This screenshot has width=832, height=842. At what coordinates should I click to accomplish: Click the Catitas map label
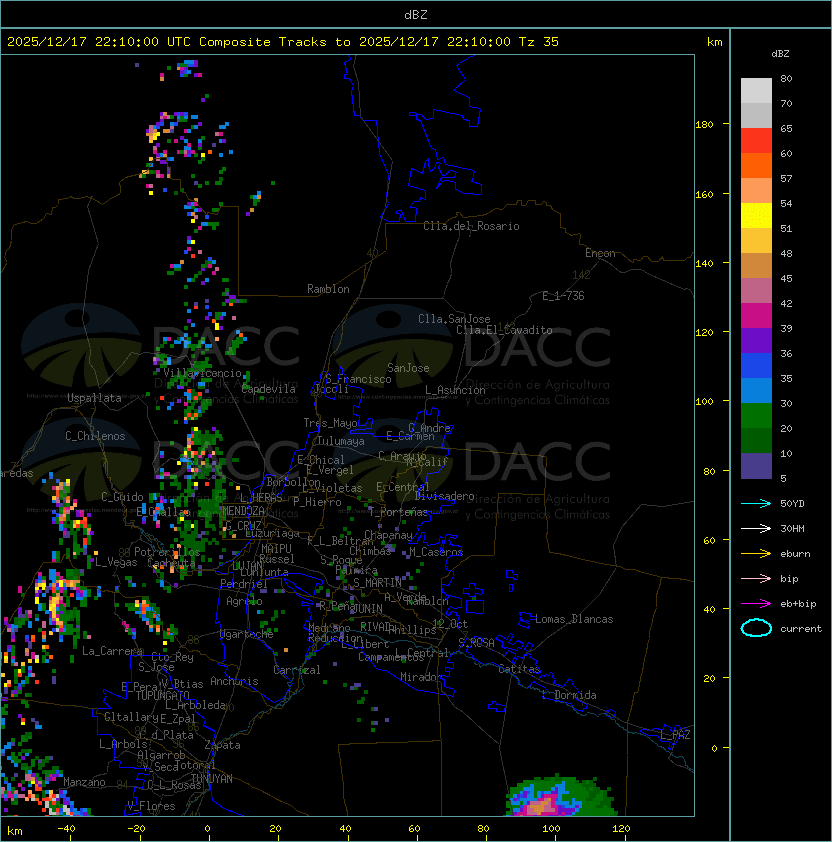coord(519,669)
